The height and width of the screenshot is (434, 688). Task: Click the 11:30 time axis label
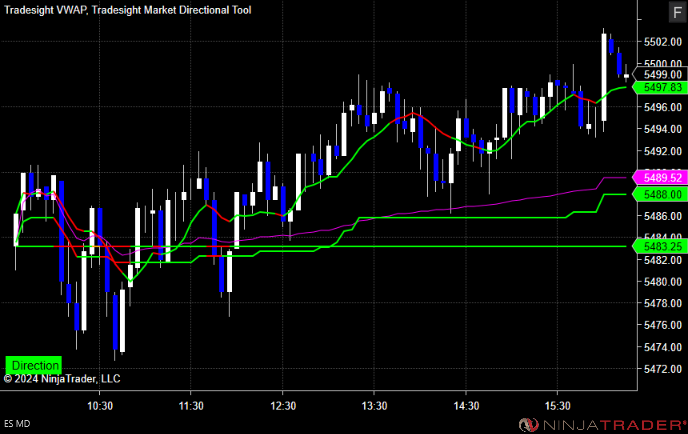click(191, 406)
